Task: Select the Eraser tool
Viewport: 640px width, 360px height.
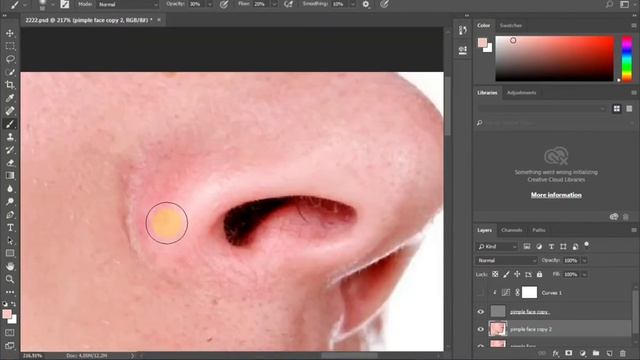Action: 10,162
